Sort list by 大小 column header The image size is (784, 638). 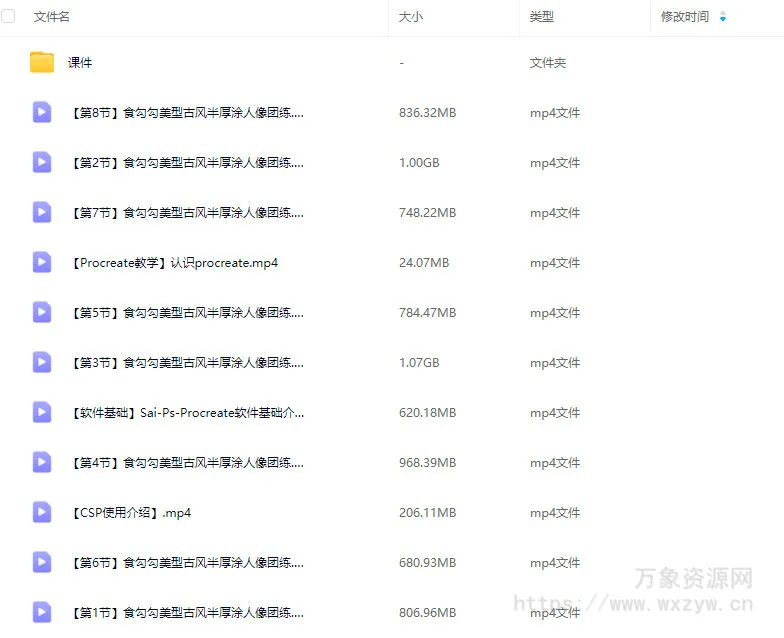pyautogui.click(x=410, y=17)
